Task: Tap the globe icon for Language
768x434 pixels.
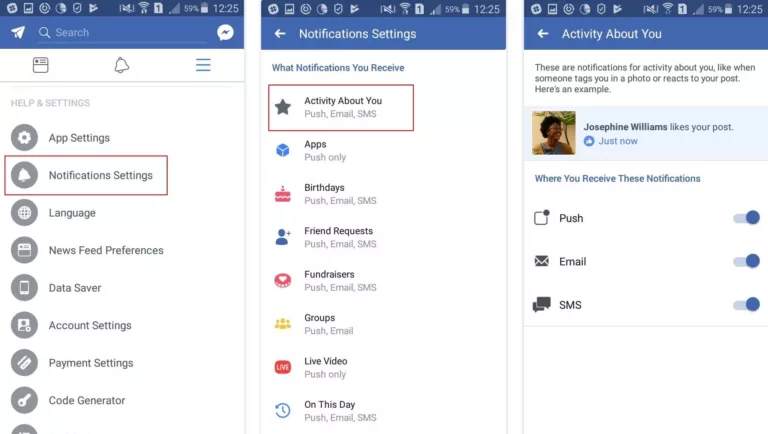Action: click(x=24, y=213)
